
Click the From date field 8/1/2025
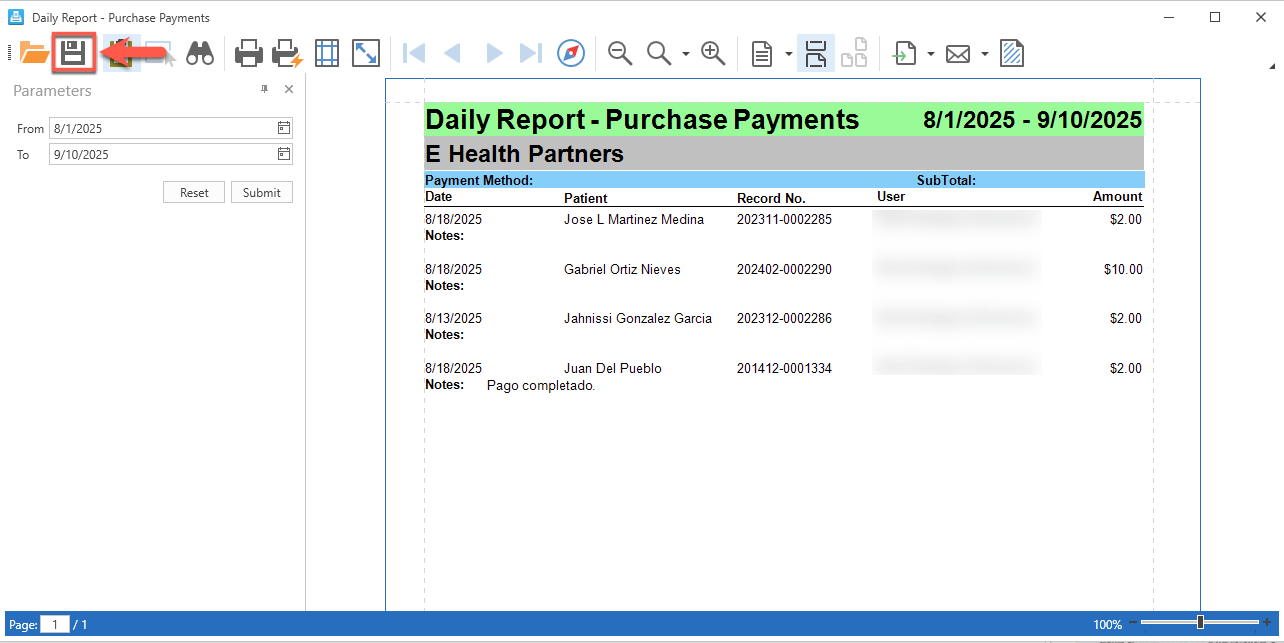click(171, 128)
